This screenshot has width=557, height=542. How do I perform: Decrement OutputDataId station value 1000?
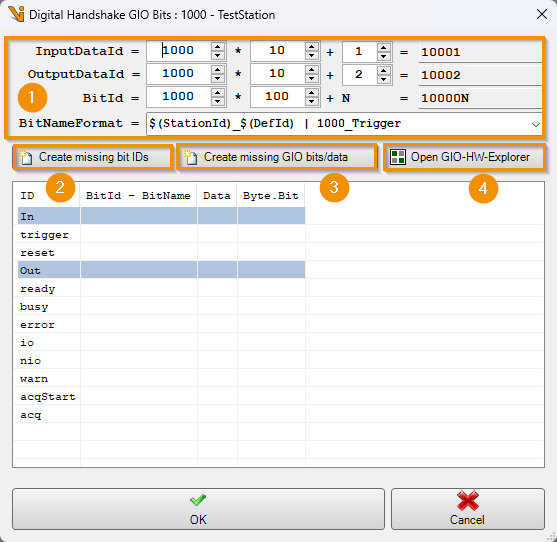coord(217,78)
